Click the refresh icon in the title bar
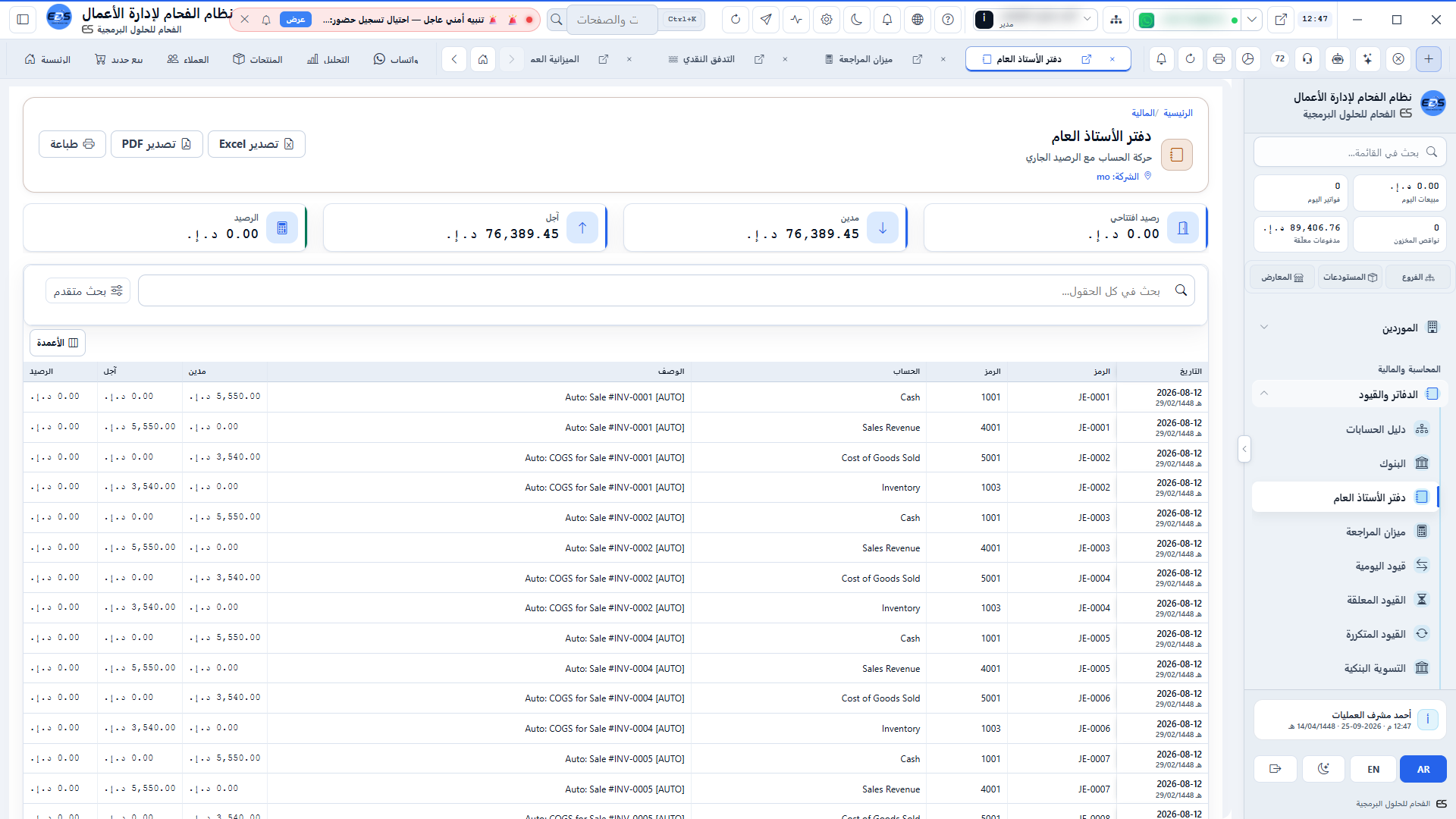The width and height of the screenshot is (1456, 819). pos(736,19)
